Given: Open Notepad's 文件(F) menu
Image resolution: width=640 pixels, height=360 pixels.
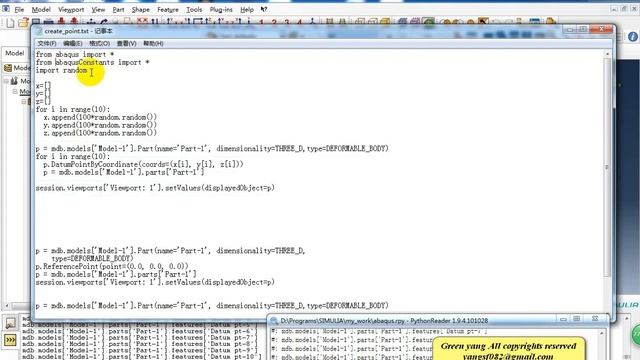Looking at the screenshot, I should [x=47, y=43].
